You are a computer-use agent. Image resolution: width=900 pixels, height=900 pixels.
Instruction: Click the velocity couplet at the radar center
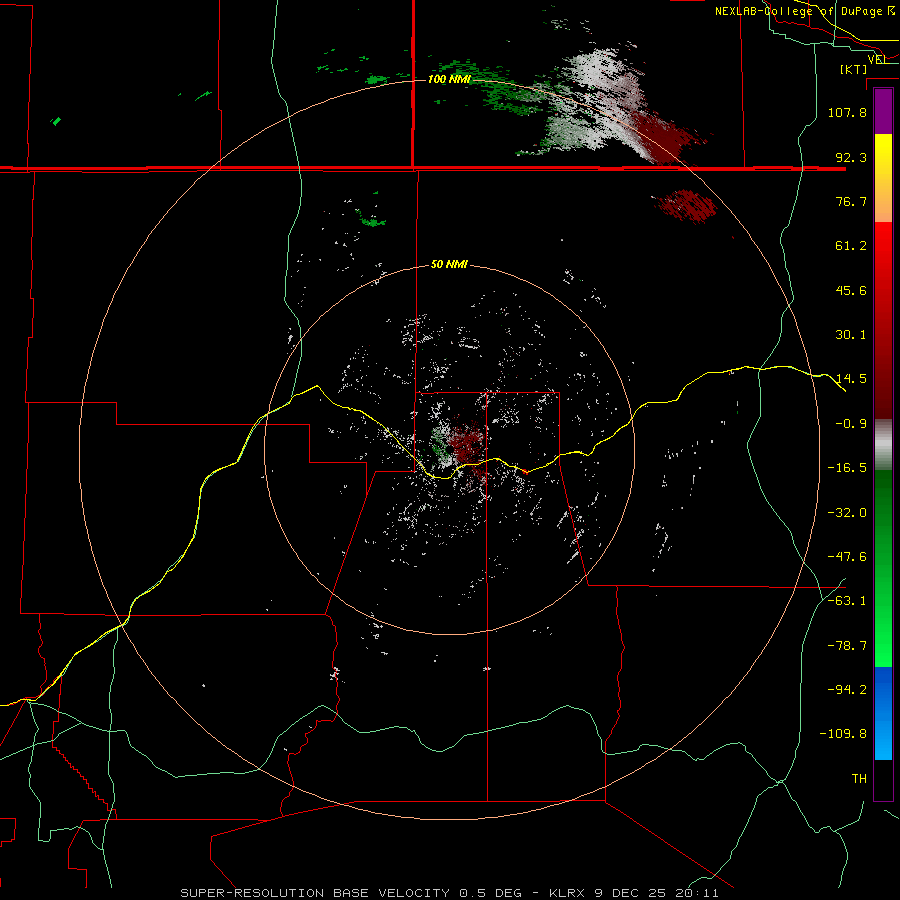(457, 444)
